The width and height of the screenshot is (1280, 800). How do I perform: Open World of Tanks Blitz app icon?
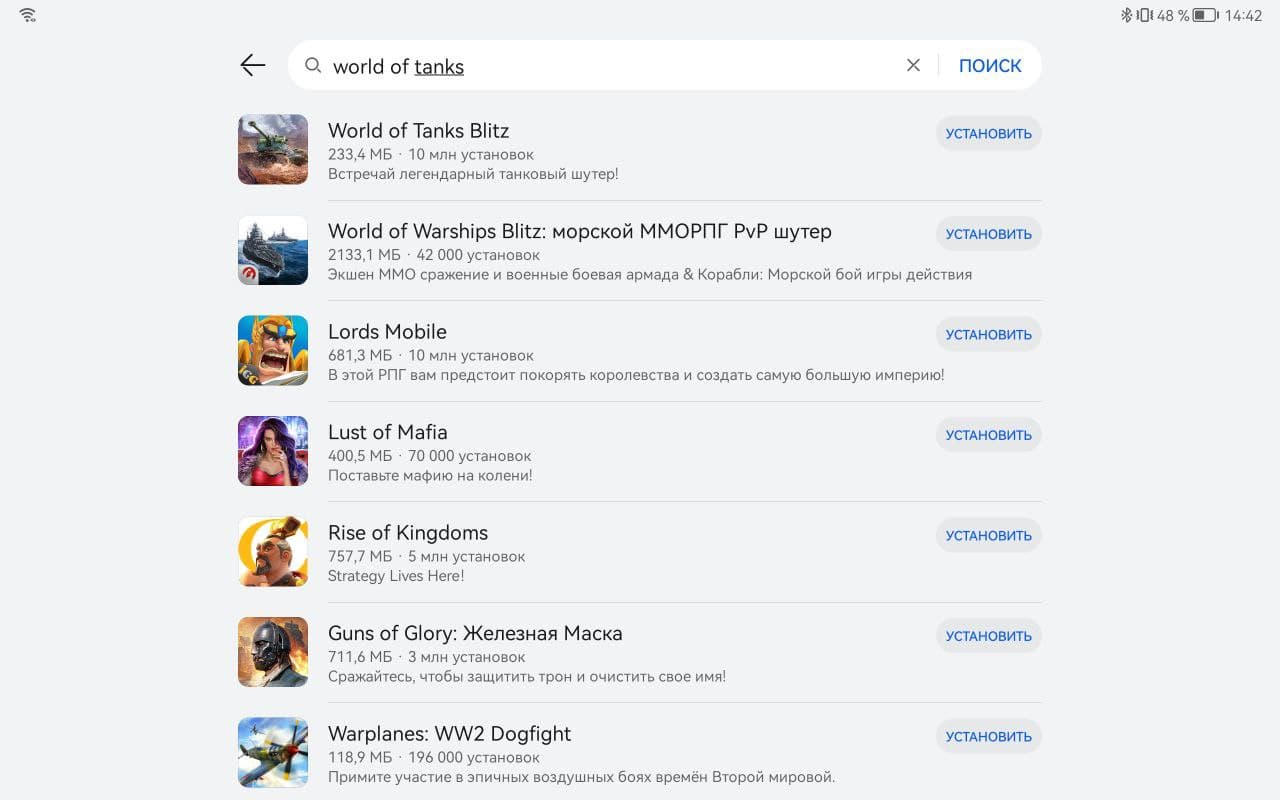point(273,150)
